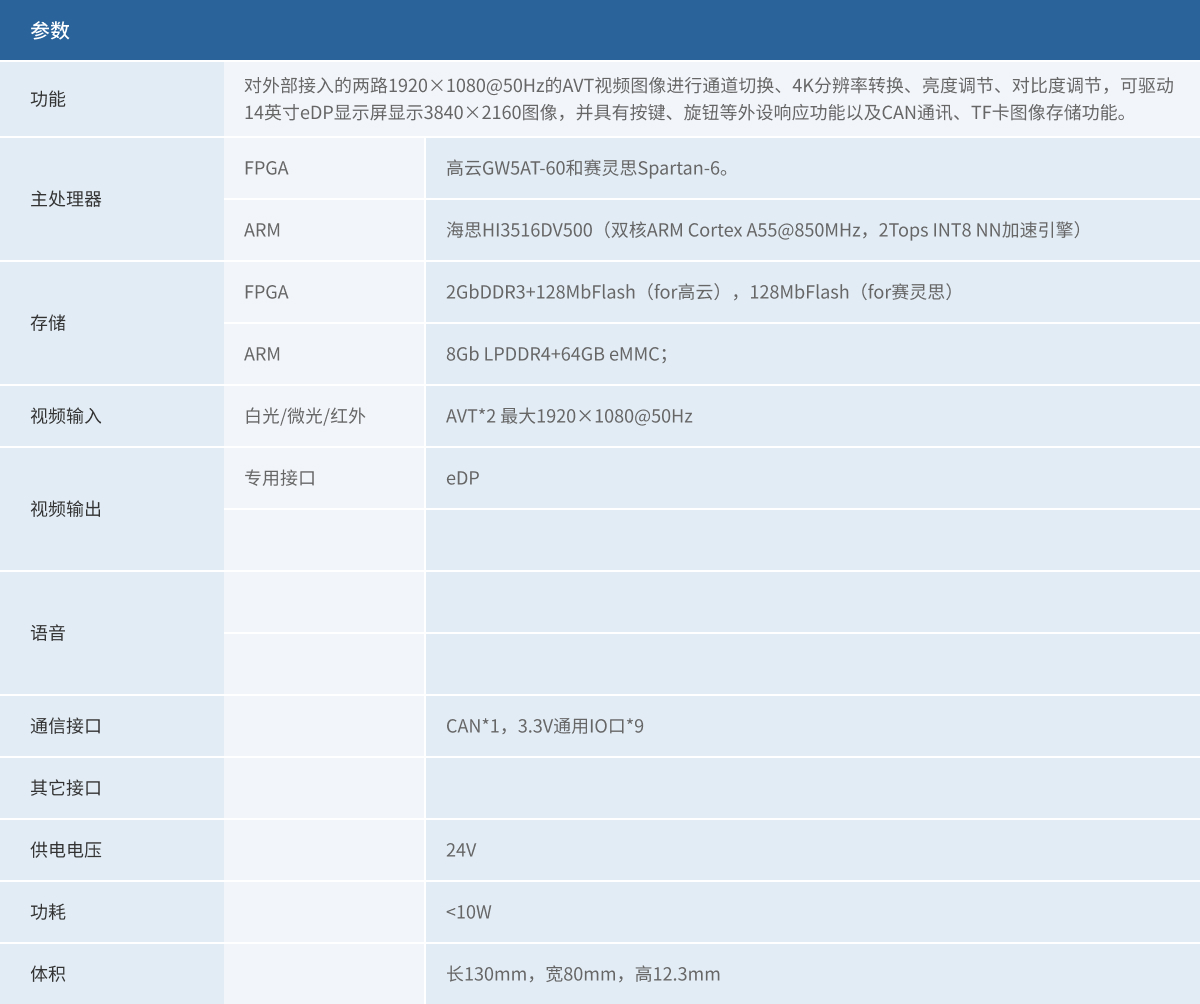Select the CAN*1，3.3V通用IO口*9 value
The height and width of the screenshot is (1004, 1200).
[545, 726]
